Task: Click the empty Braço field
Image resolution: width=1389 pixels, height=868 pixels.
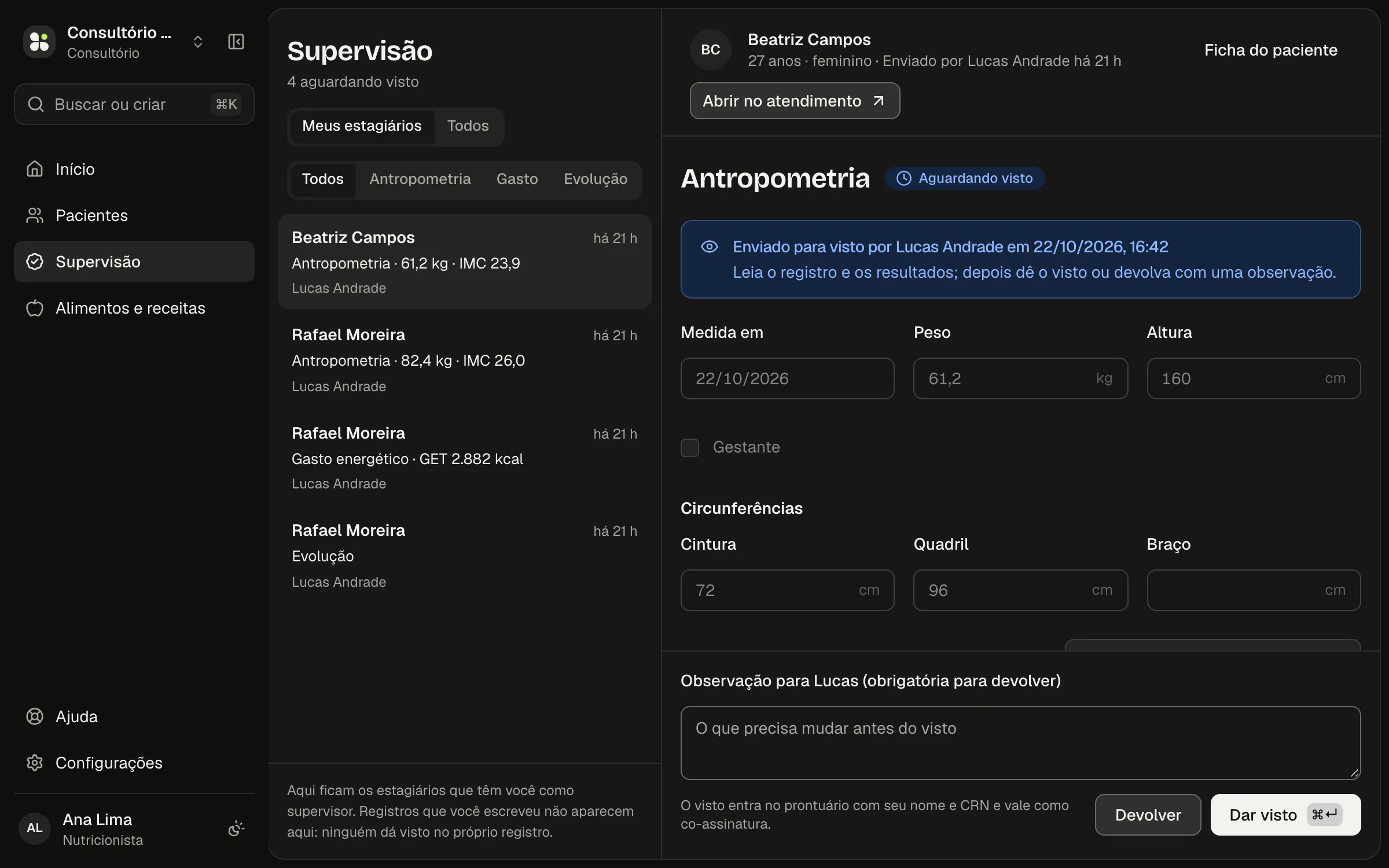Action: tap(1254, 590)
